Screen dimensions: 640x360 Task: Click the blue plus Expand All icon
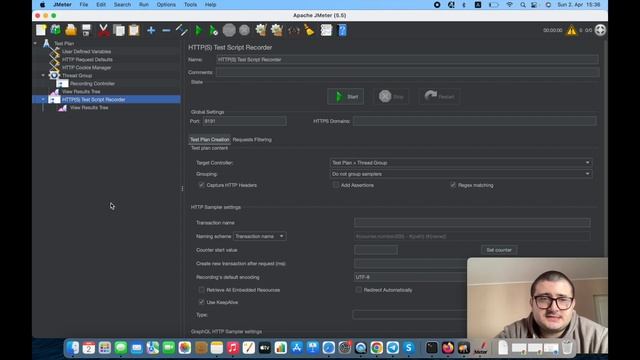(x=151, y=30)
